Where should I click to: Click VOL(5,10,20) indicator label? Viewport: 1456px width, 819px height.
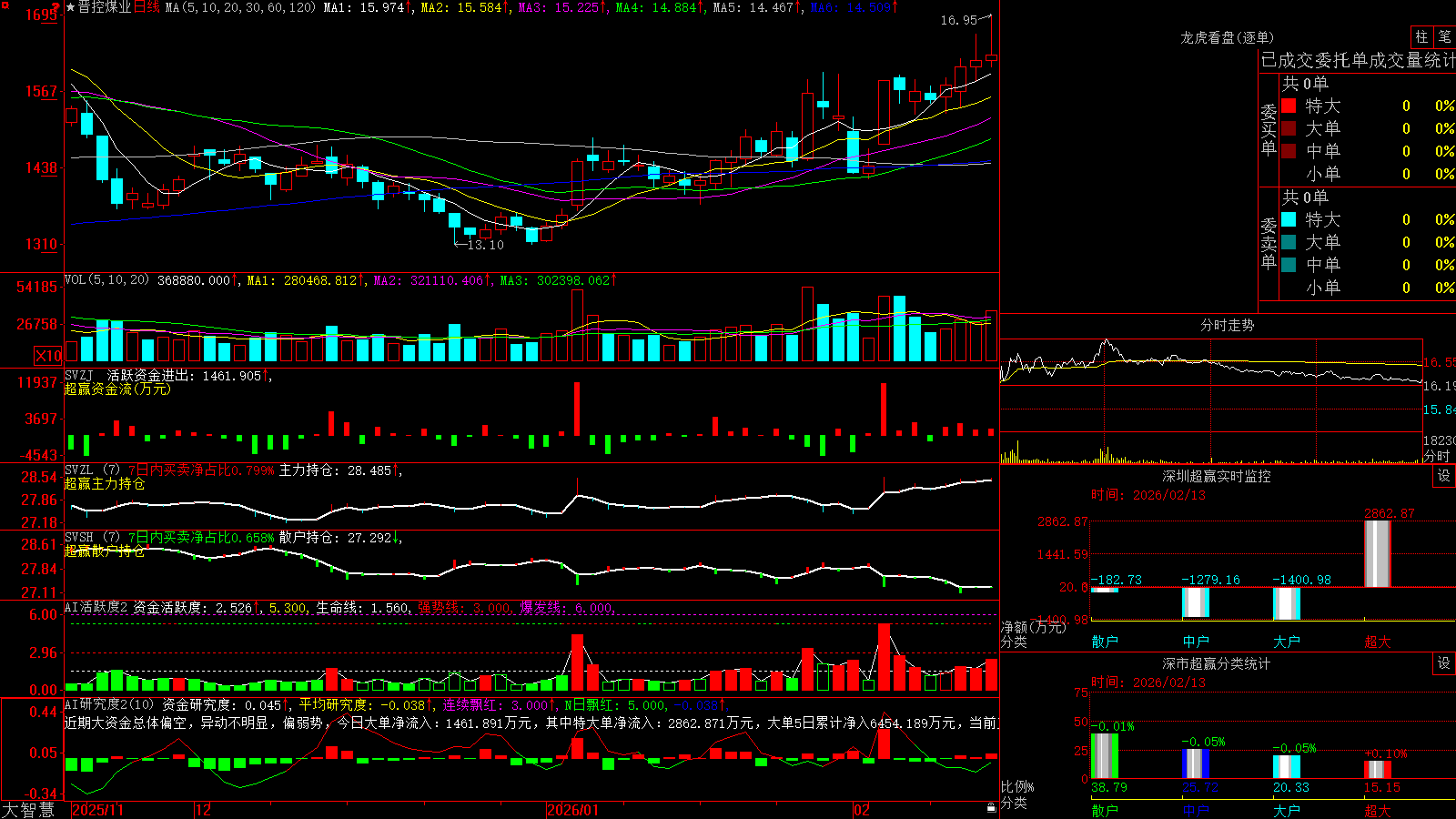point(106,280)
